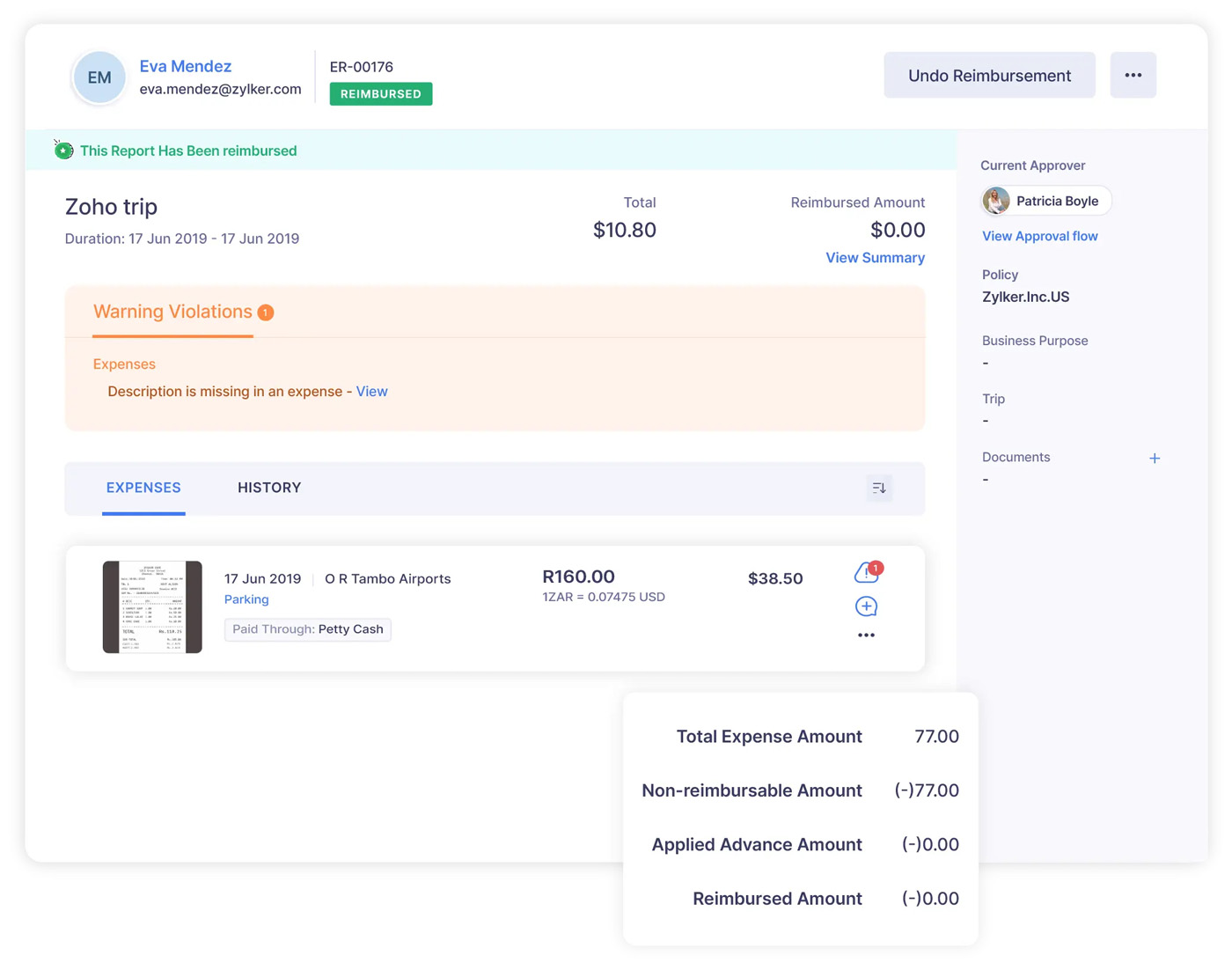Click View next to the missing description violation
This screenshot has height=970, width=1232.
click(371, 391)
